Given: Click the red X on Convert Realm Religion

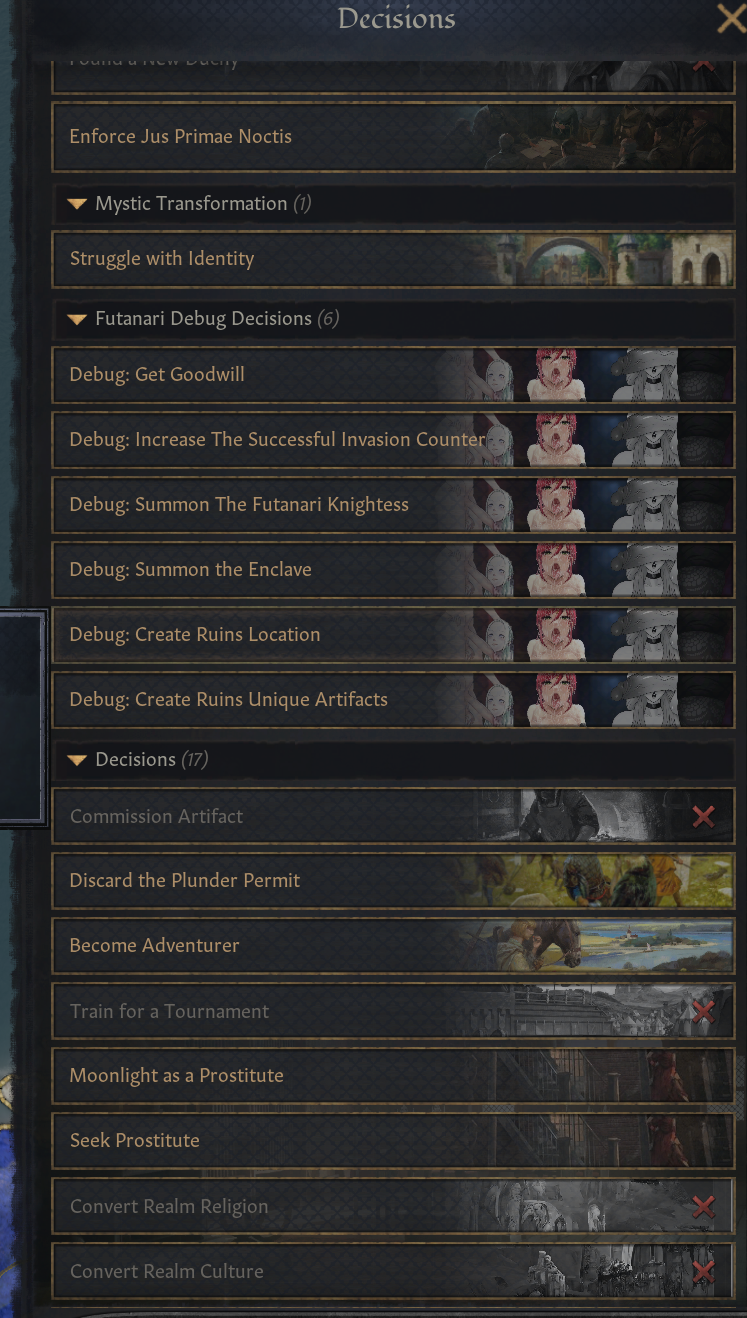Looking at the screenshot, I should click(703, 1206).
